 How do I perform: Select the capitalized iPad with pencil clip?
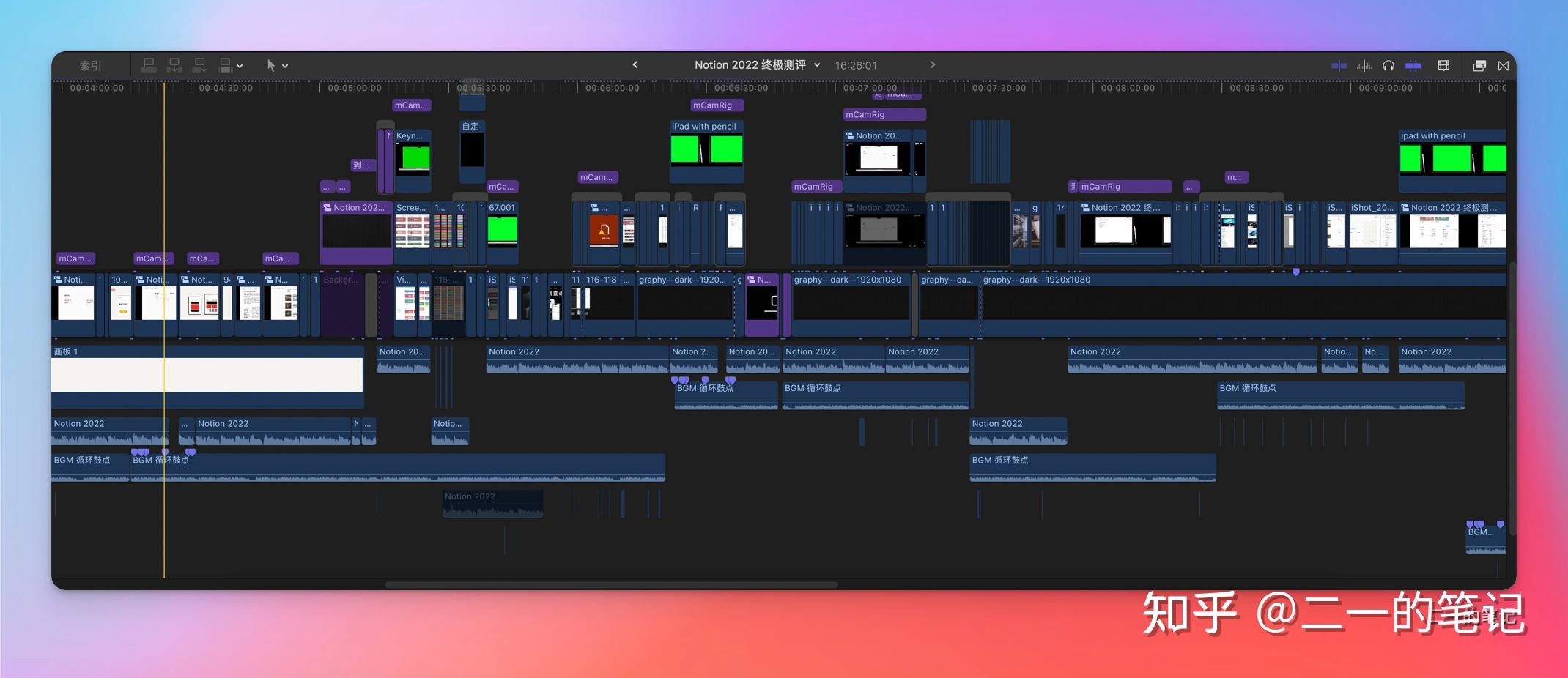707,150
